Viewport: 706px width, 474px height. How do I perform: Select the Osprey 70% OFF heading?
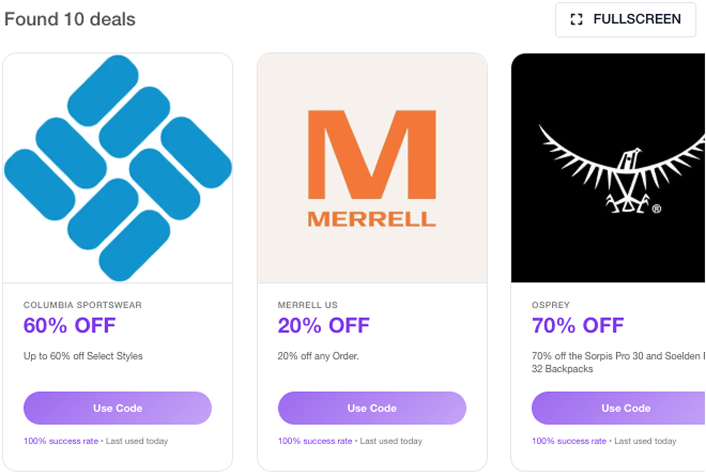tap(578, 325)
